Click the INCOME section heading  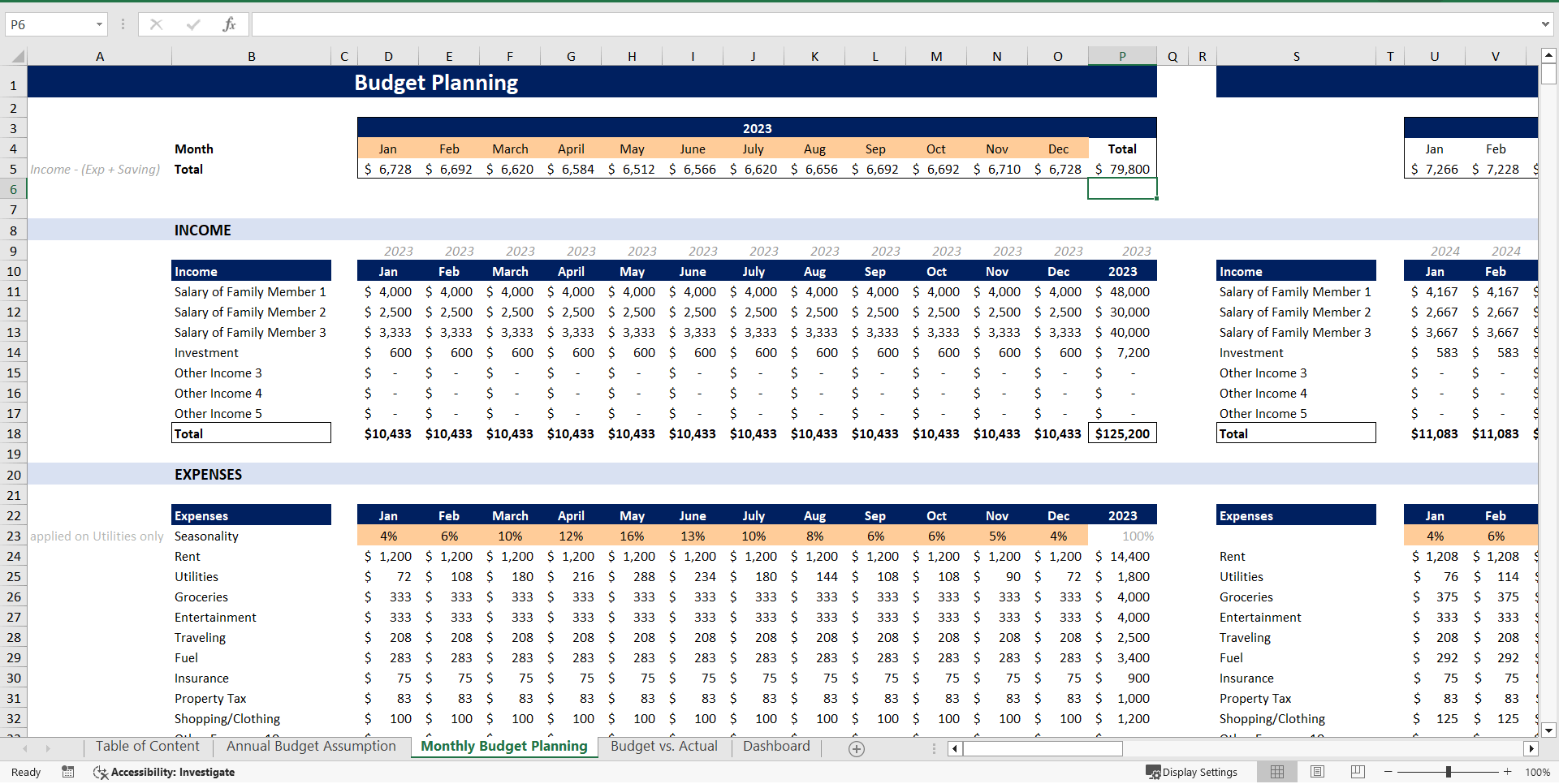[203, 230]
